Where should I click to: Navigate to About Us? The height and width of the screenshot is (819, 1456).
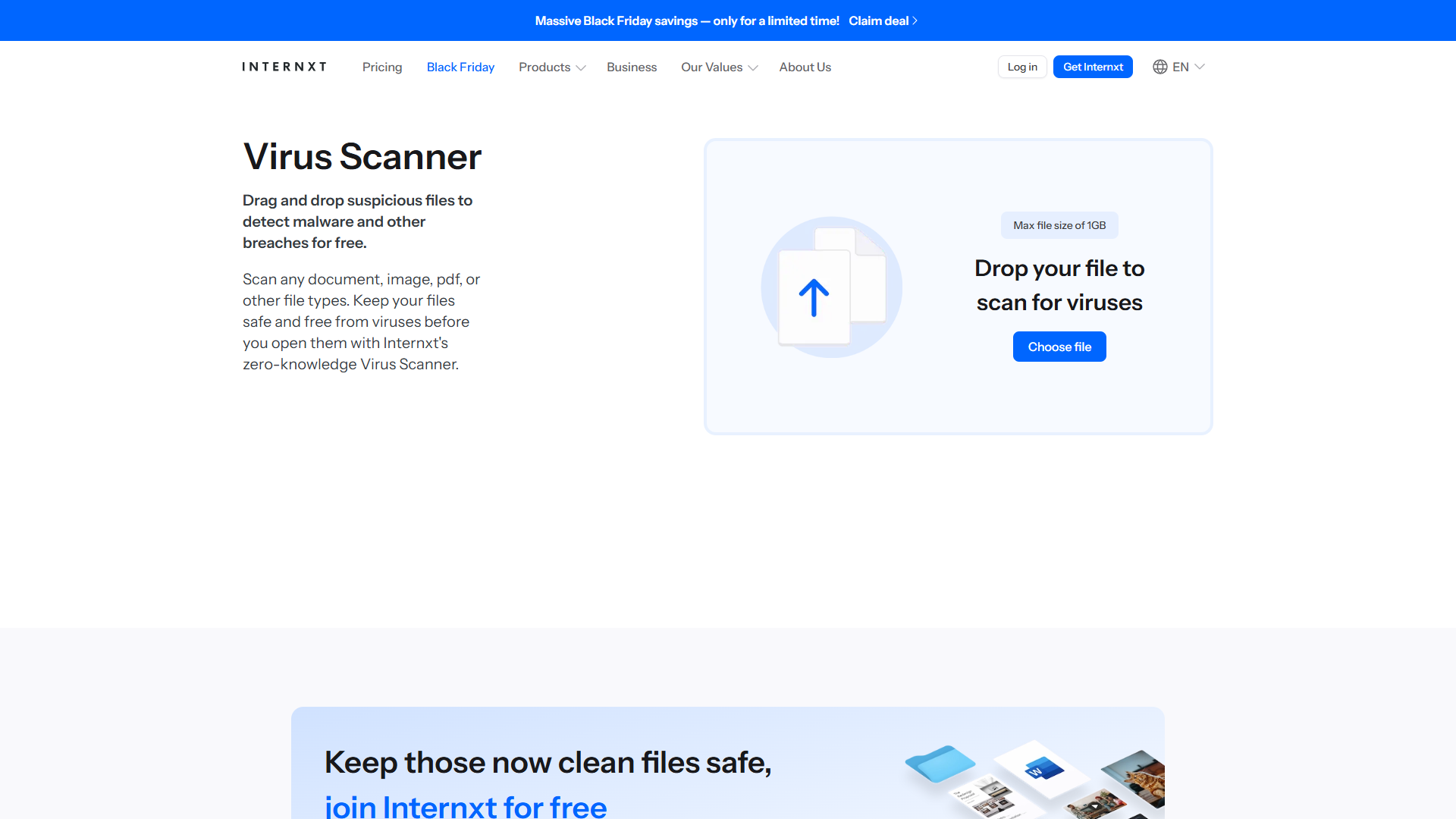805,67
